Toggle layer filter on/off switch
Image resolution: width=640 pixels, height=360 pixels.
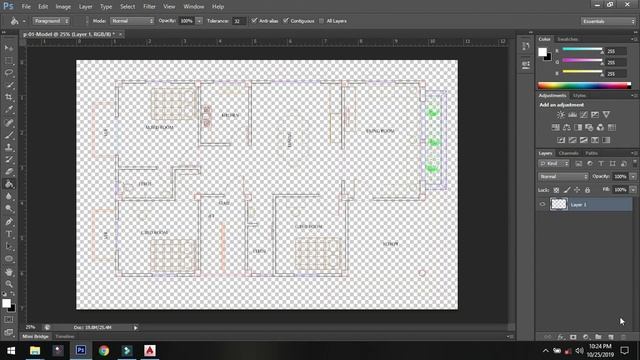(x=635, y=163)
